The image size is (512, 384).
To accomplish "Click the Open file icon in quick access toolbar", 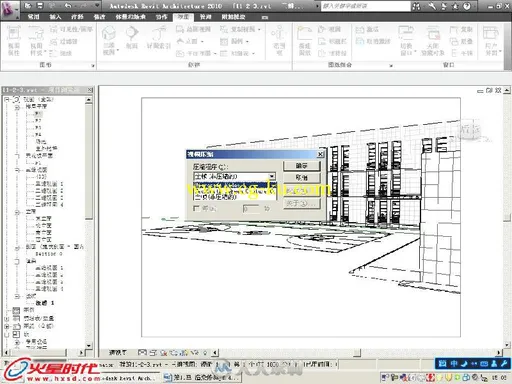I will point(28,6).
